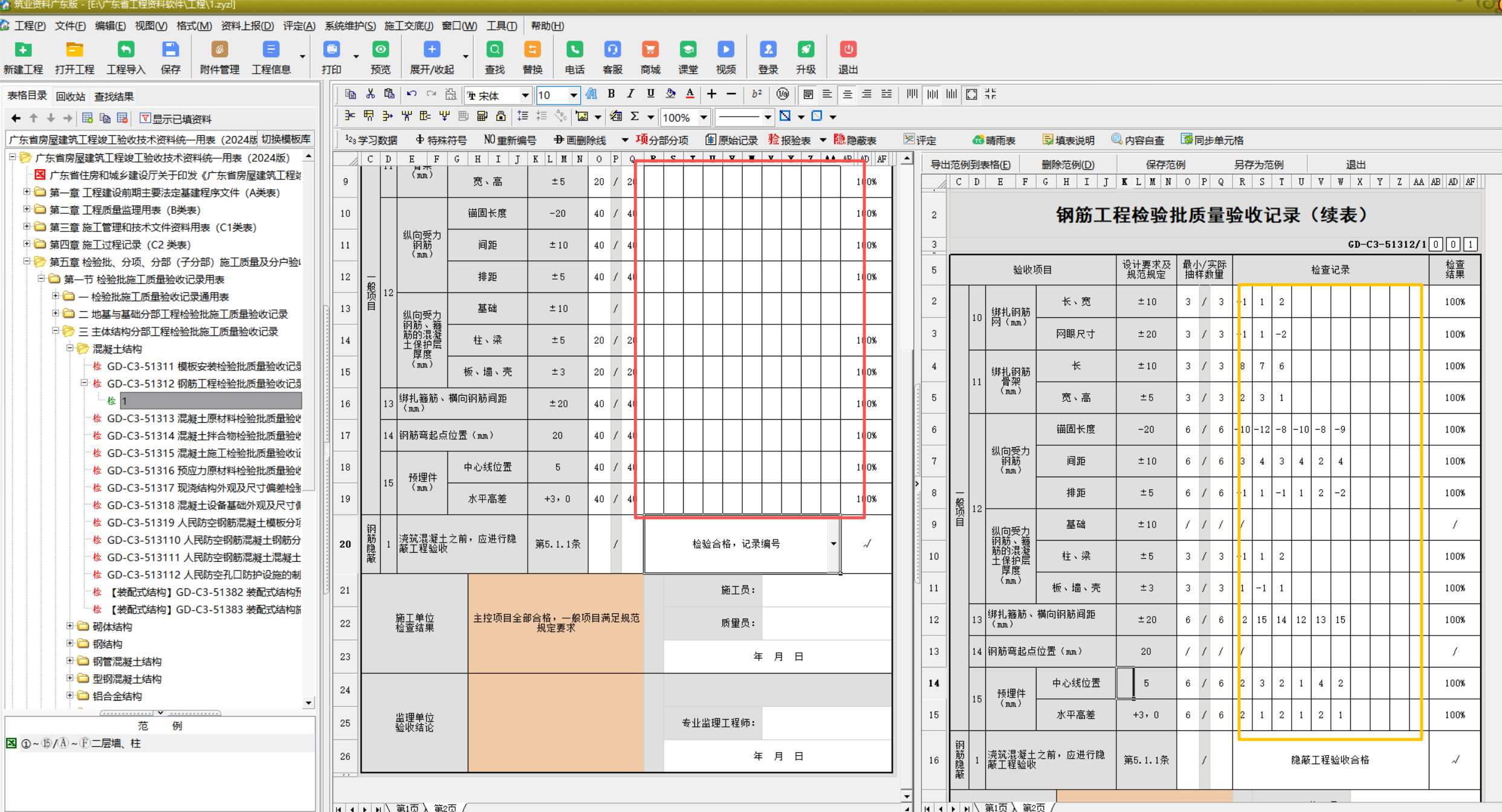Open the 附件管理 attachment manager
1502x812 pixels.
(x=219, y=56)
